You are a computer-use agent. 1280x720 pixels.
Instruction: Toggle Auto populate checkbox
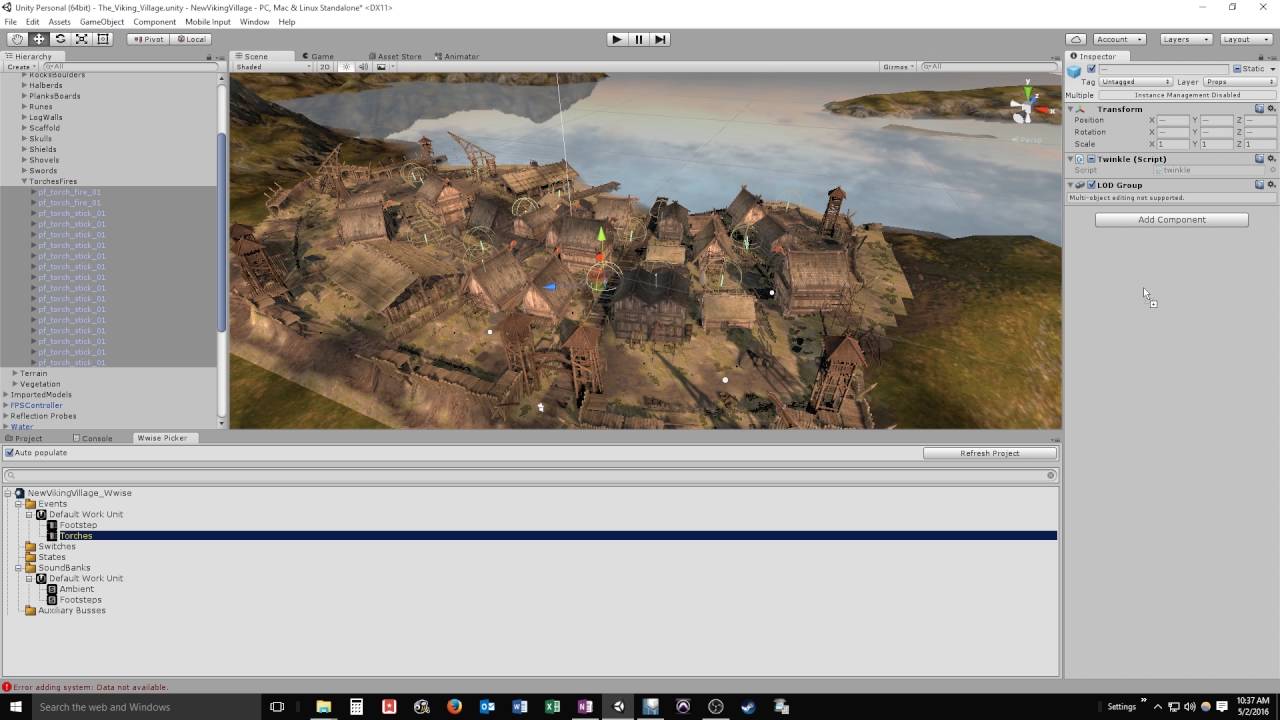point(10,453)
